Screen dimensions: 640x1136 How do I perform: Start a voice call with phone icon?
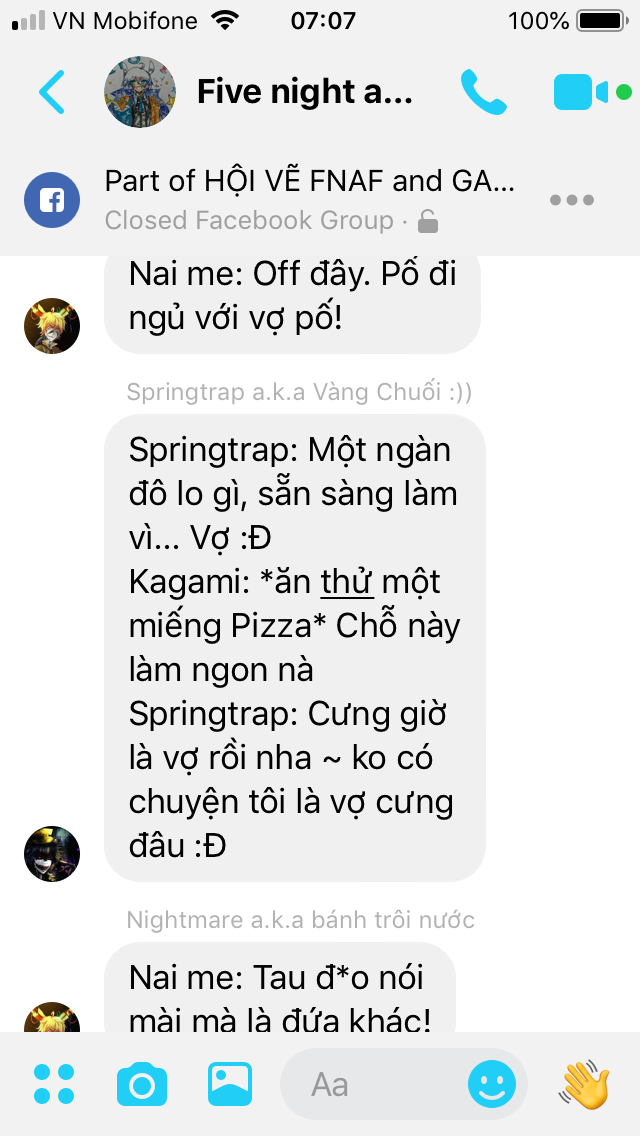click(483, 92)
